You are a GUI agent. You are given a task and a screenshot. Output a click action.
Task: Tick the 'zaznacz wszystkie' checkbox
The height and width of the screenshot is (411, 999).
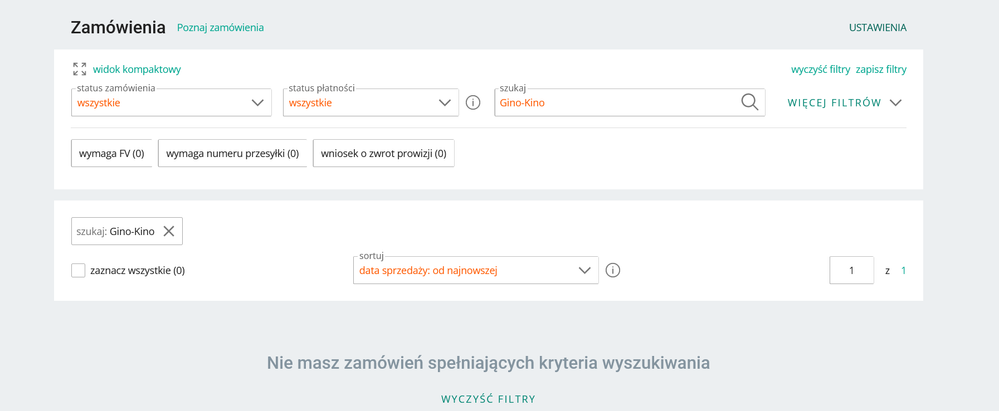(78, 270)
